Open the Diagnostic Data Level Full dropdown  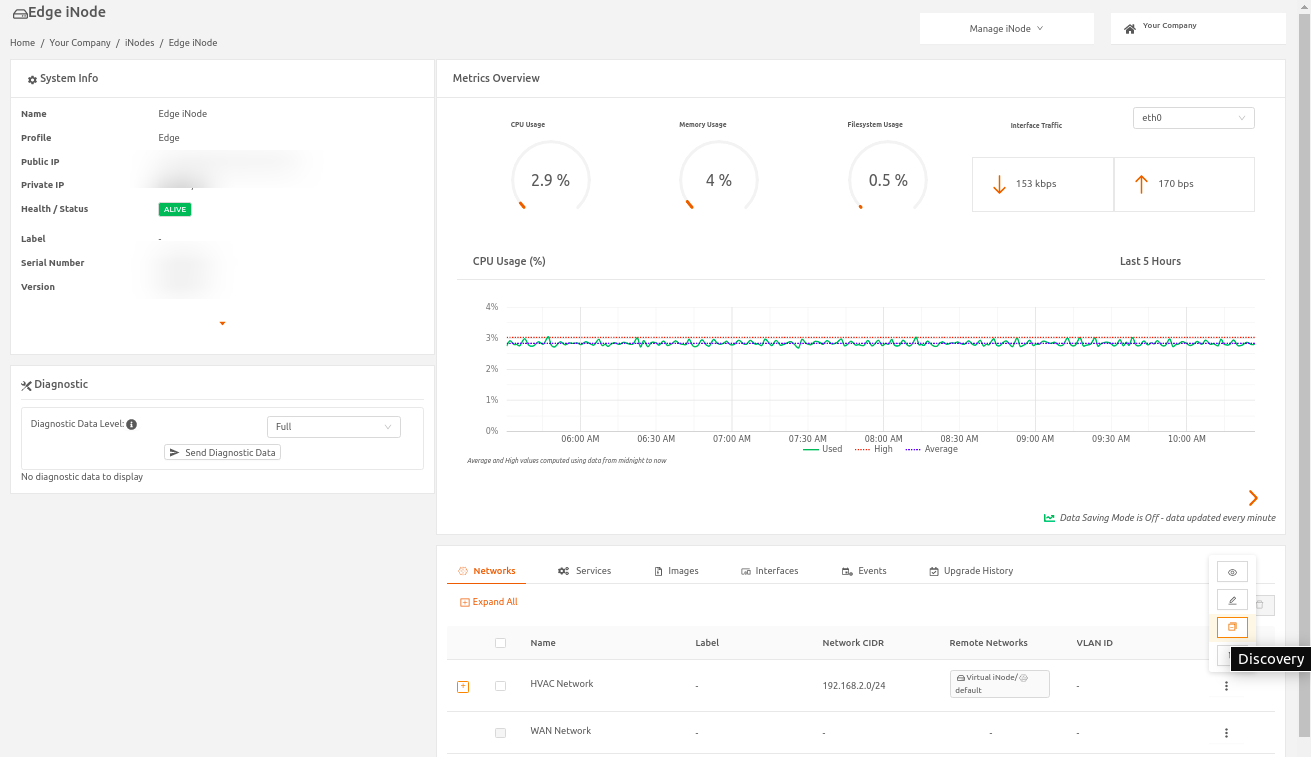click(333, 427)
